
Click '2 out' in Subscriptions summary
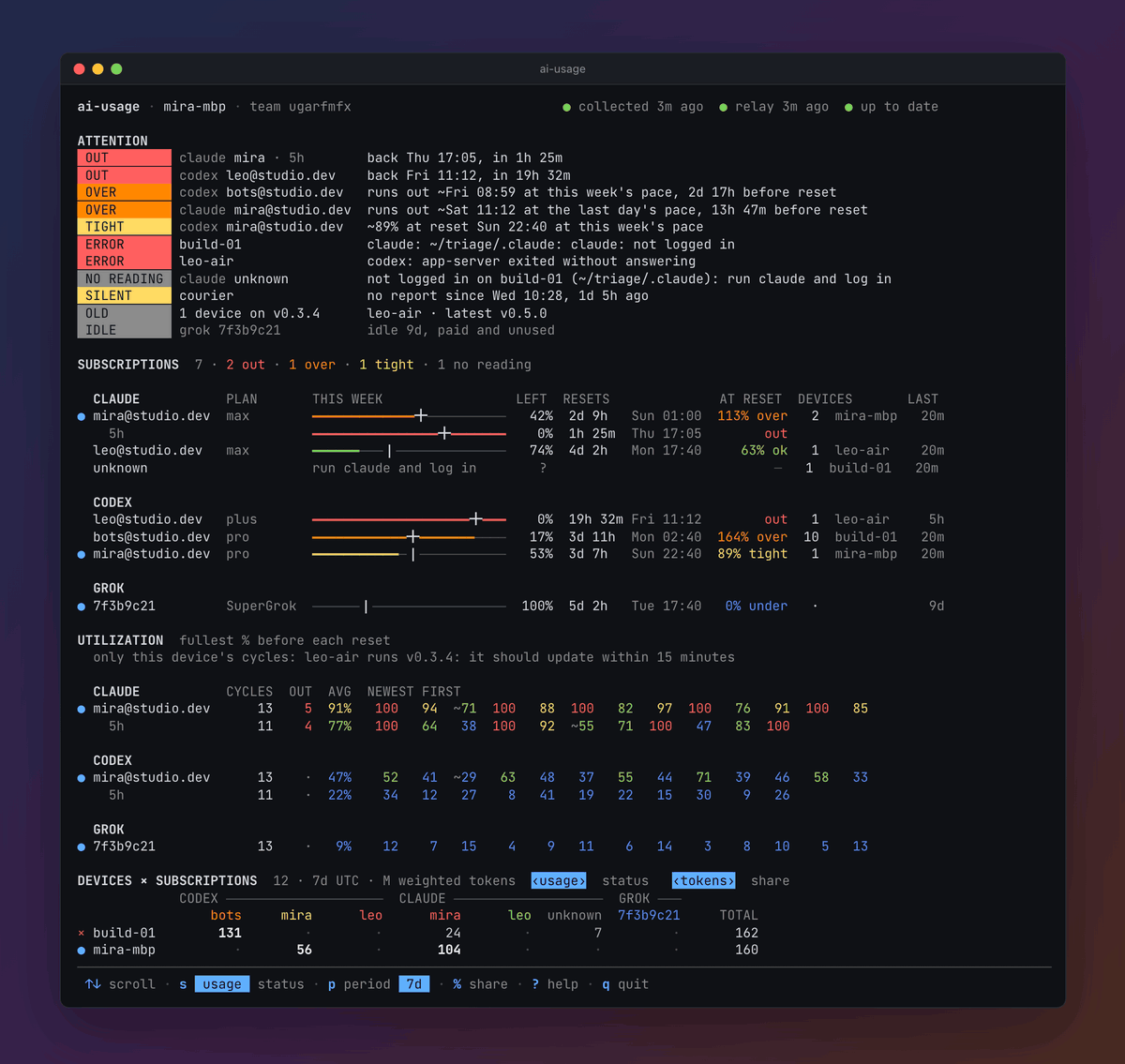(x=246, y=365)
